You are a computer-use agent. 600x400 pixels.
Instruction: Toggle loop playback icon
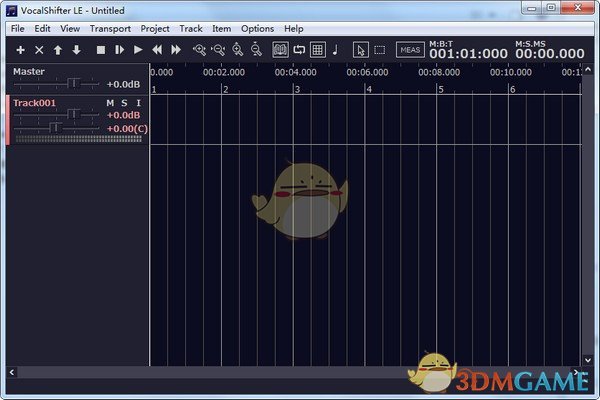coord(299,50)
